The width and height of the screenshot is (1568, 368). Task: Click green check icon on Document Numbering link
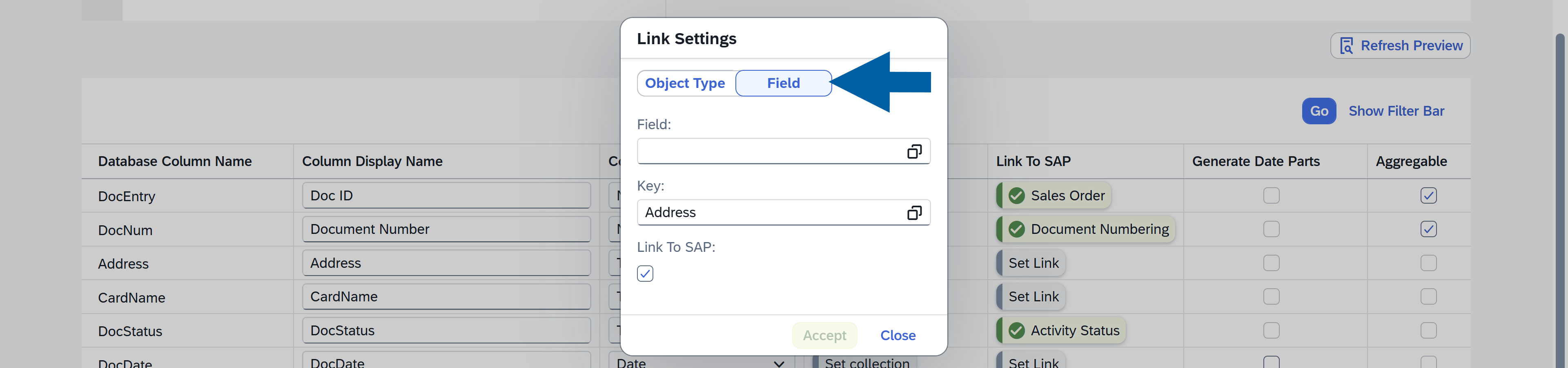click(1016, 229)
